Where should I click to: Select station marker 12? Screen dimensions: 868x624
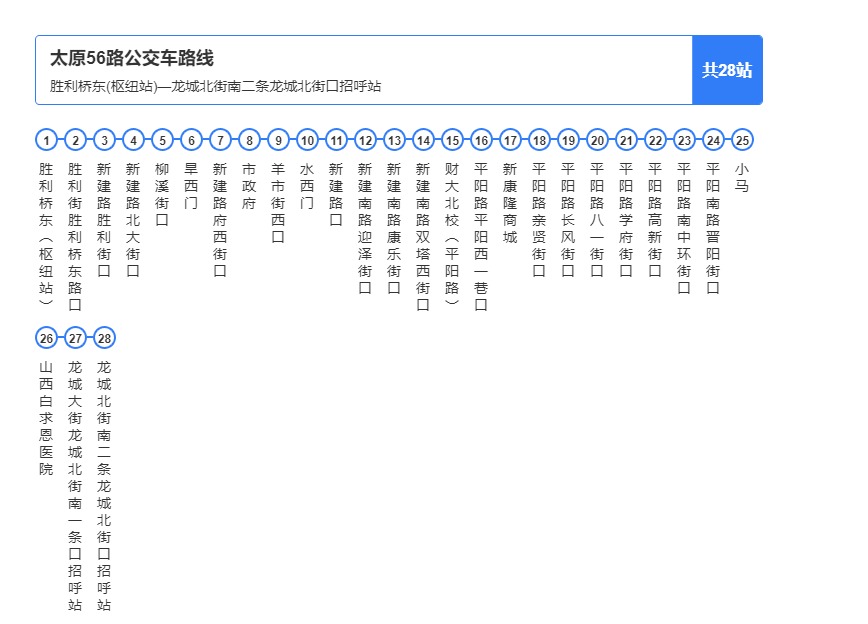point(365,140)
